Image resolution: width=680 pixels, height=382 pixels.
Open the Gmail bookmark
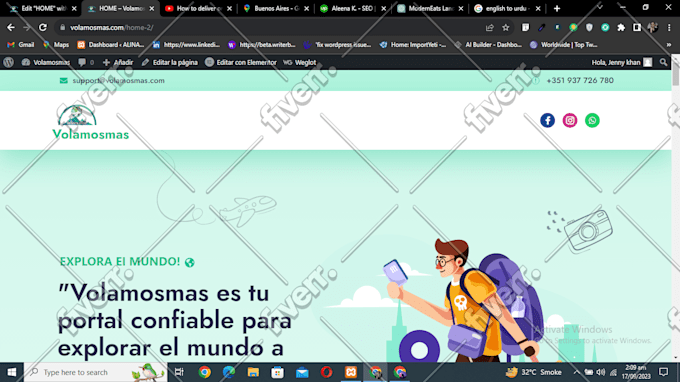21,45
